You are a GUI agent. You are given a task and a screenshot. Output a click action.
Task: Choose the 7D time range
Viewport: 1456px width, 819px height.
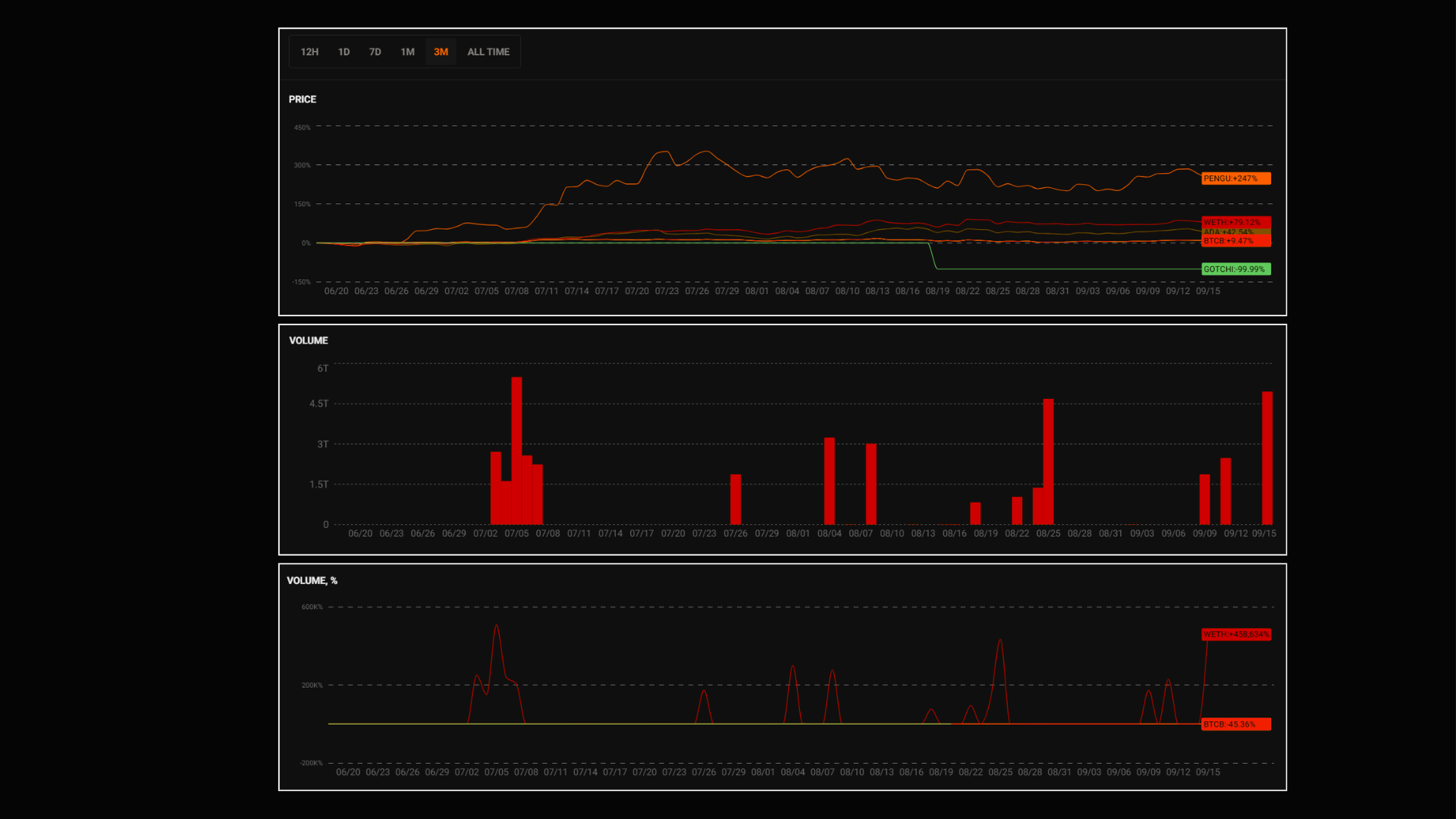(375, 52)
